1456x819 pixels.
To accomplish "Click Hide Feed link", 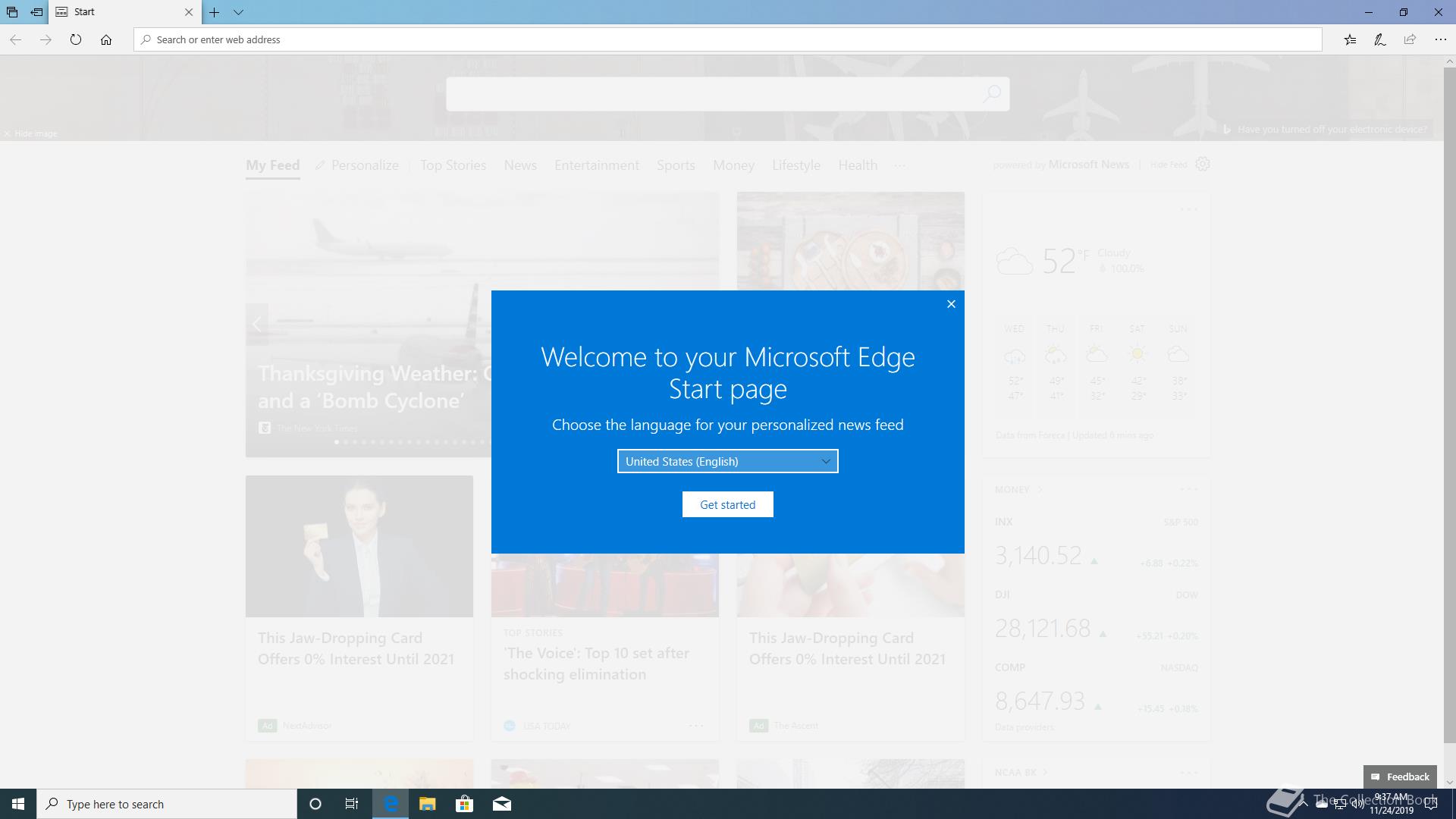I will 1169,165.
